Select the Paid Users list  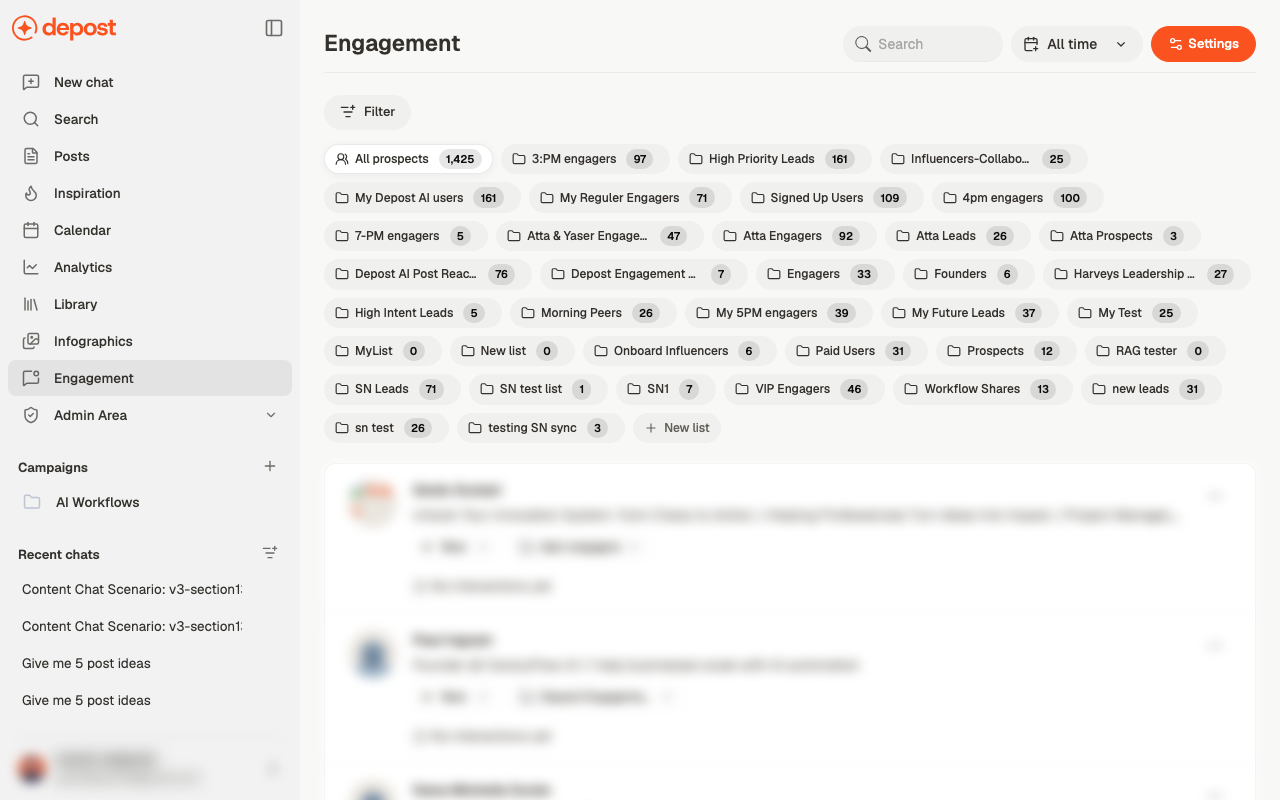click(856, 351)
